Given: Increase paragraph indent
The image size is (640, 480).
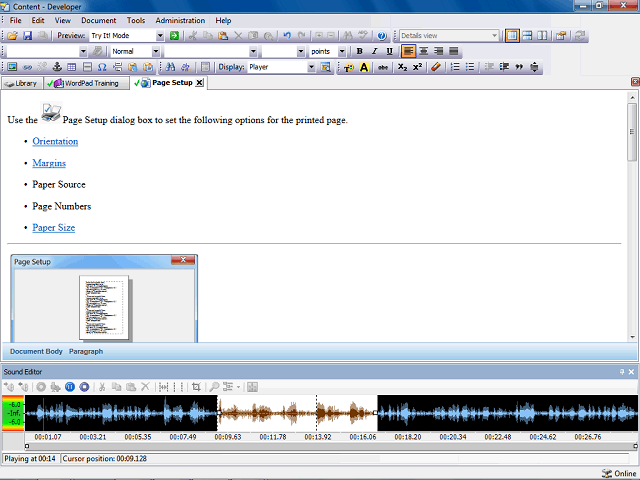Looking at the screenshot, I should tap(504, 67).
